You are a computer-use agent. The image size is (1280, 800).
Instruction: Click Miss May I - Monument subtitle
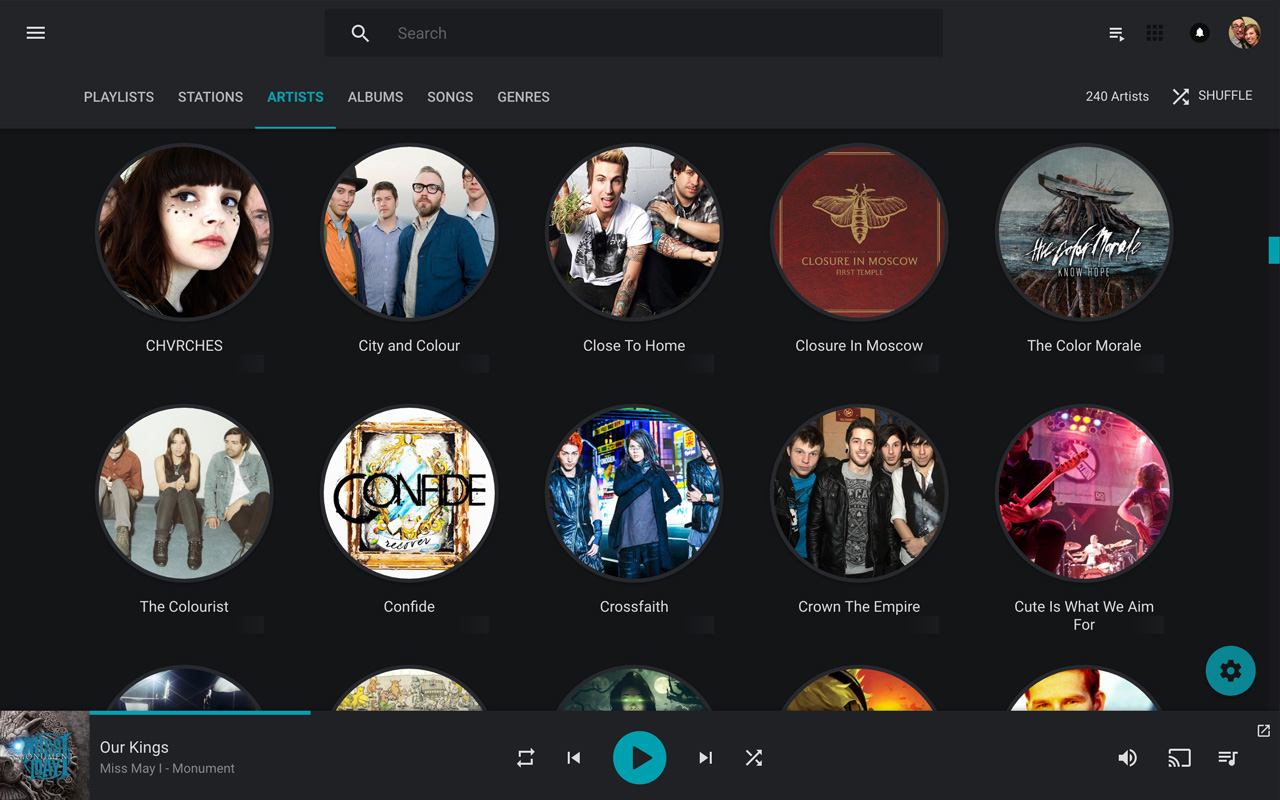[167, 769]
